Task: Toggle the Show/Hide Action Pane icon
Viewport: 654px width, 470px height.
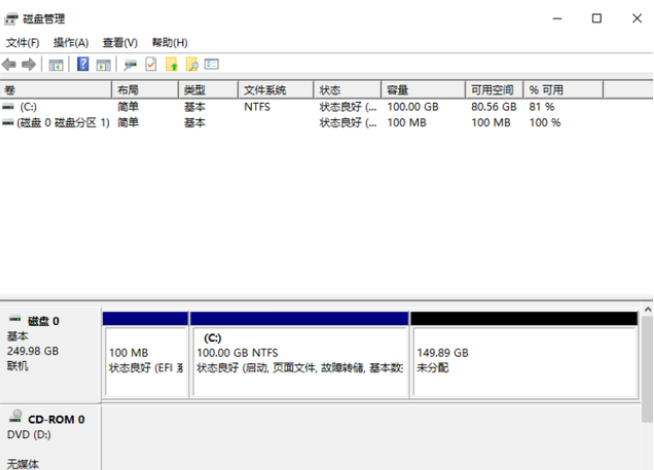Action: tap(103, 64)
